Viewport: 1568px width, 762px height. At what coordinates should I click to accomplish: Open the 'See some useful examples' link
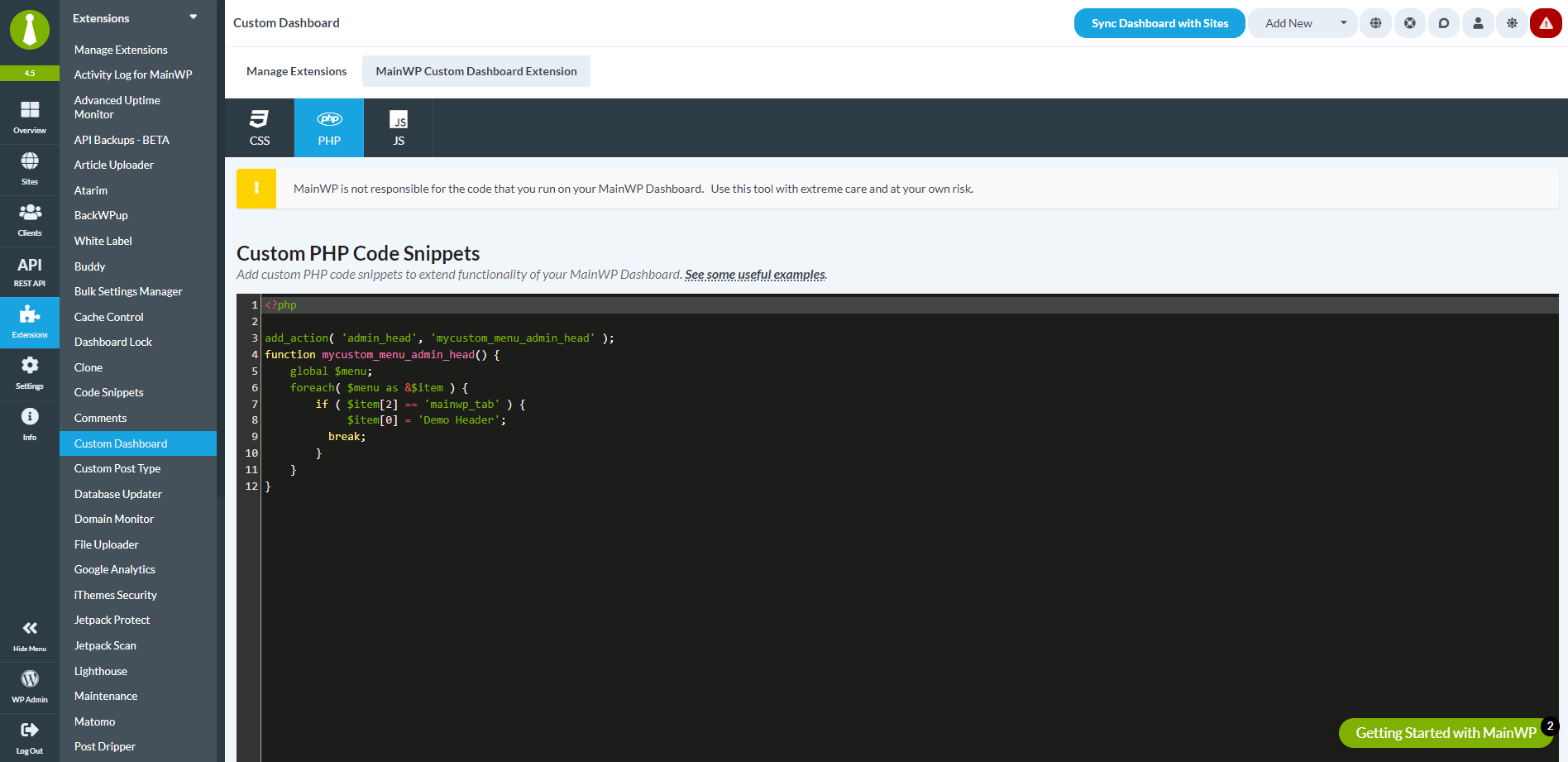pos(755,275)
